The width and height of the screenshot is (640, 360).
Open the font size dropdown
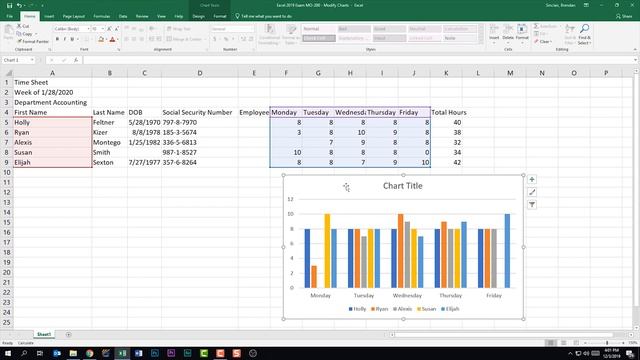tap(103, 29)
